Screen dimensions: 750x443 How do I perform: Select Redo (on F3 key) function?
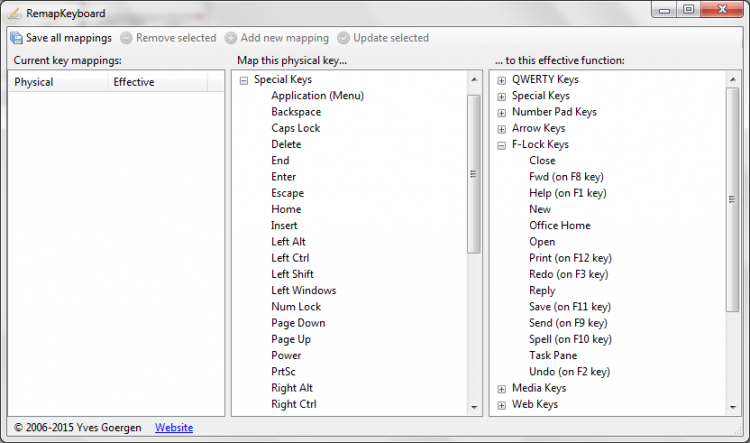(x=569, y=275)
